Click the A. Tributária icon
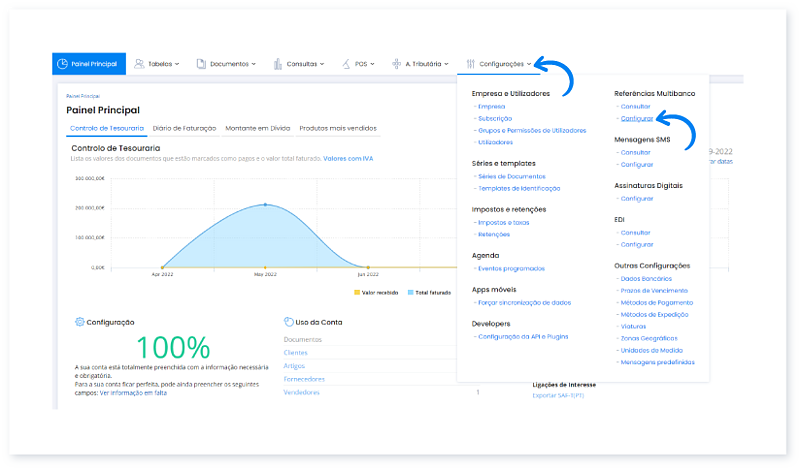This screenshot has width=800, height=469. (x=396, y=64)
